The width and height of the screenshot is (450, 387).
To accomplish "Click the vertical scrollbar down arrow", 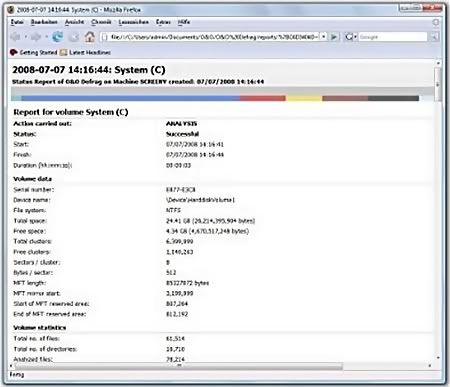I will [x=438, y=358].
